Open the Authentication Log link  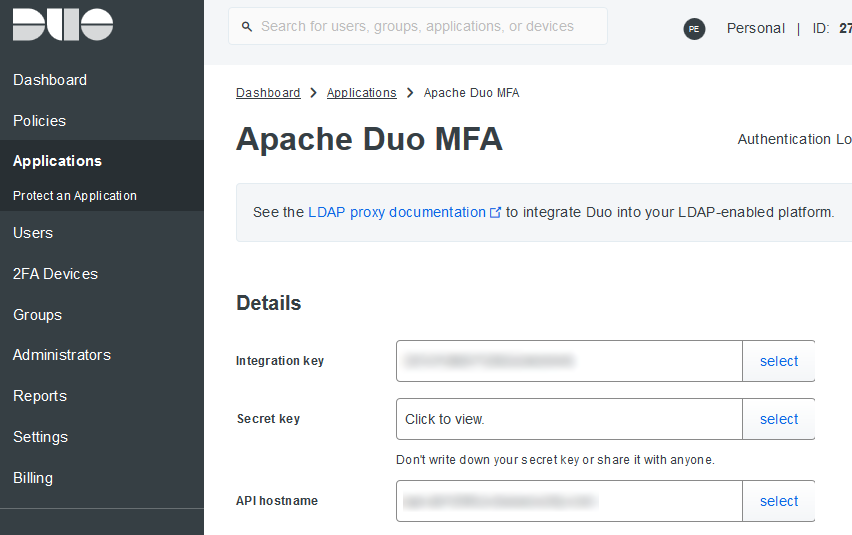click(794, 140)
